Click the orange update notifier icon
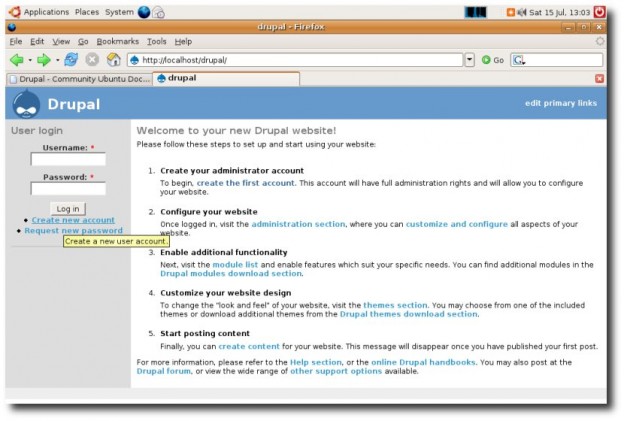The width and height of the screenshot is (624, 421). [511, 12]
